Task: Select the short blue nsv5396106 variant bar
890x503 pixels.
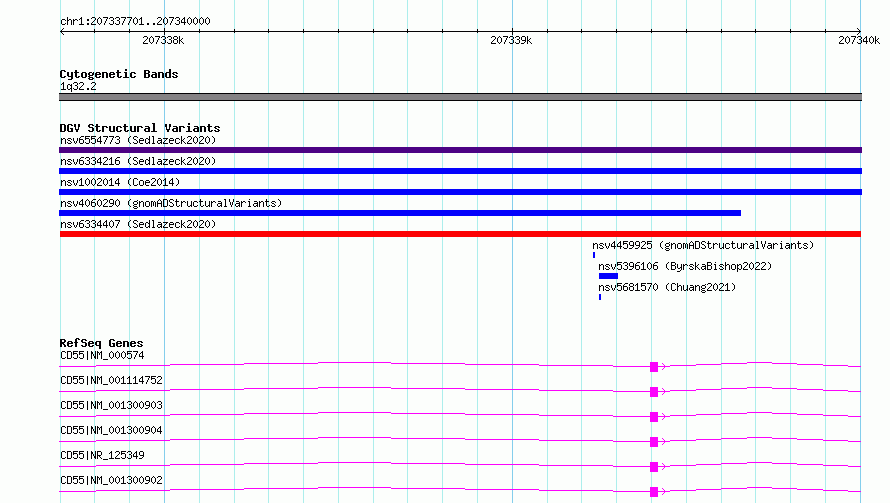Action: click(608, 276)
